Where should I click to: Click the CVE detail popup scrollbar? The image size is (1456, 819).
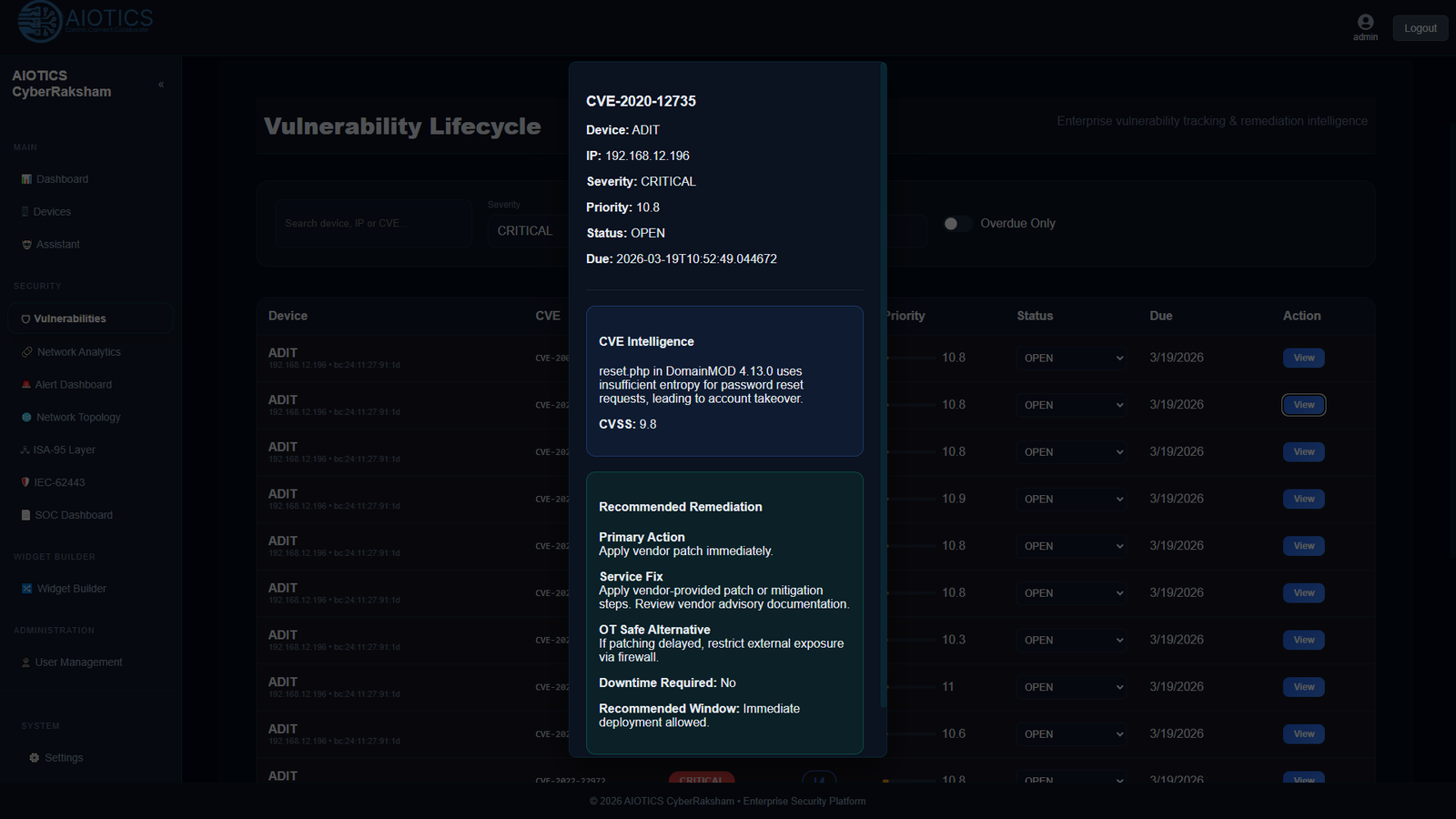pyautogui.click(x=884, y=387)
